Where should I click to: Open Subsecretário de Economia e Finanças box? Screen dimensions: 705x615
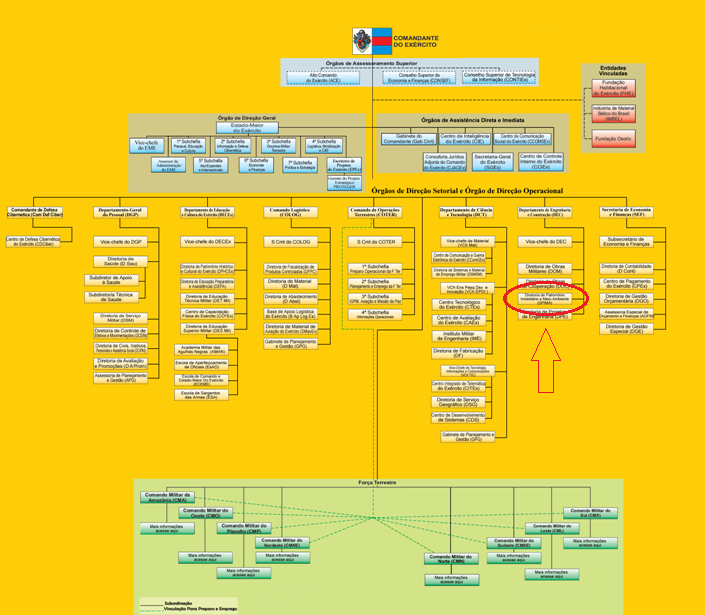coord(627,242)
